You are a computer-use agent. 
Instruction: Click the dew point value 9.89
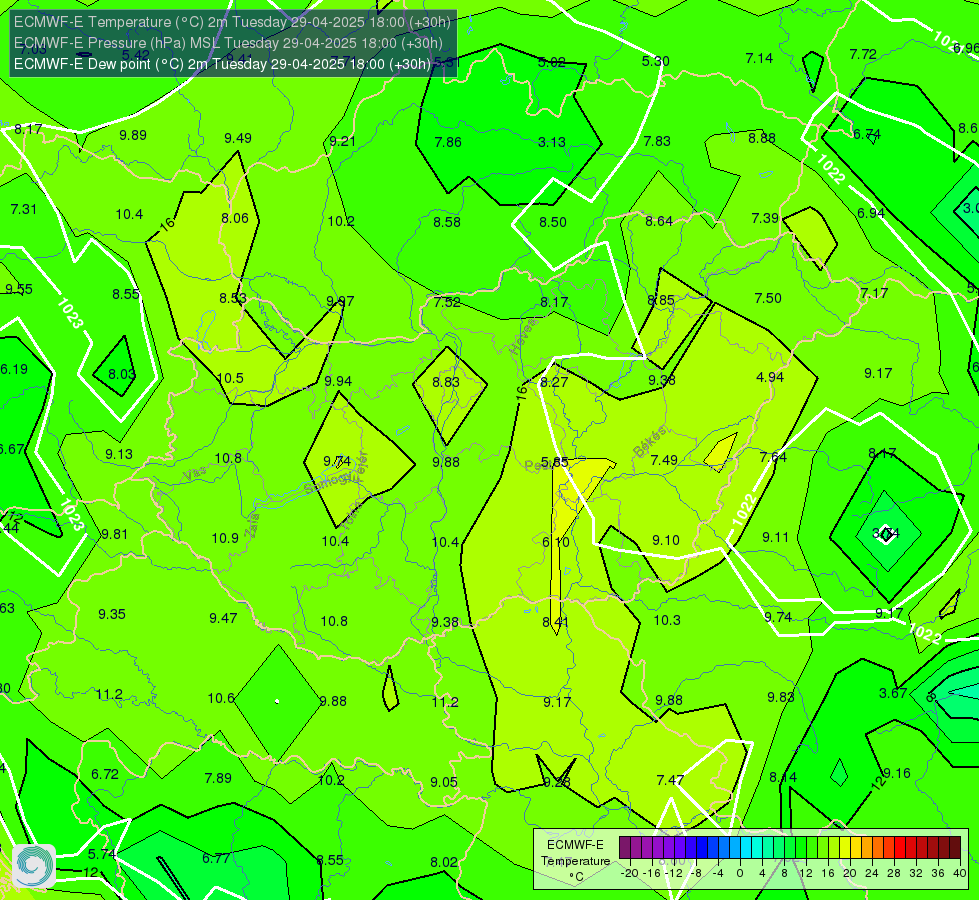(x=133, y=135)
